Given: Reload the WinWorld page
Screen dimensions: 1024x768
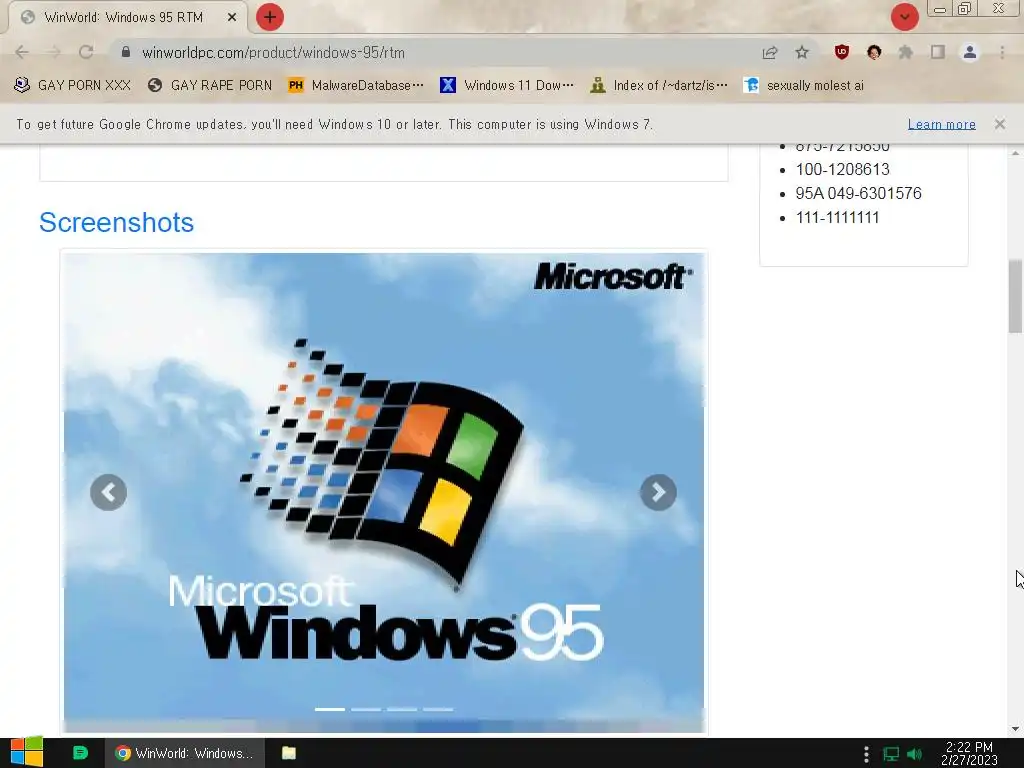Looking at the screenshot, I should (x=86, y=52).
